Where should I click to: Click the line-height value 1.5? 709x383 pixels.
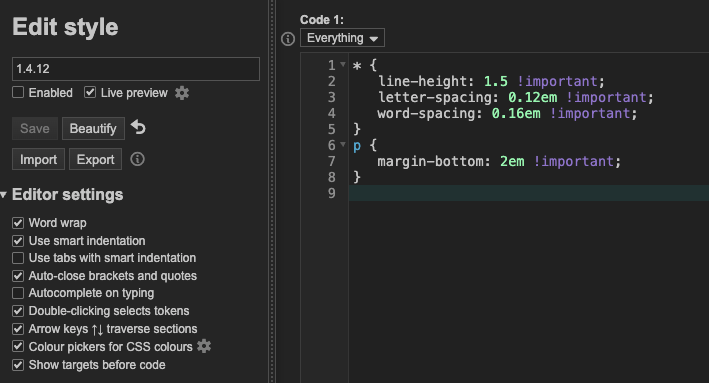pos(496,81)
